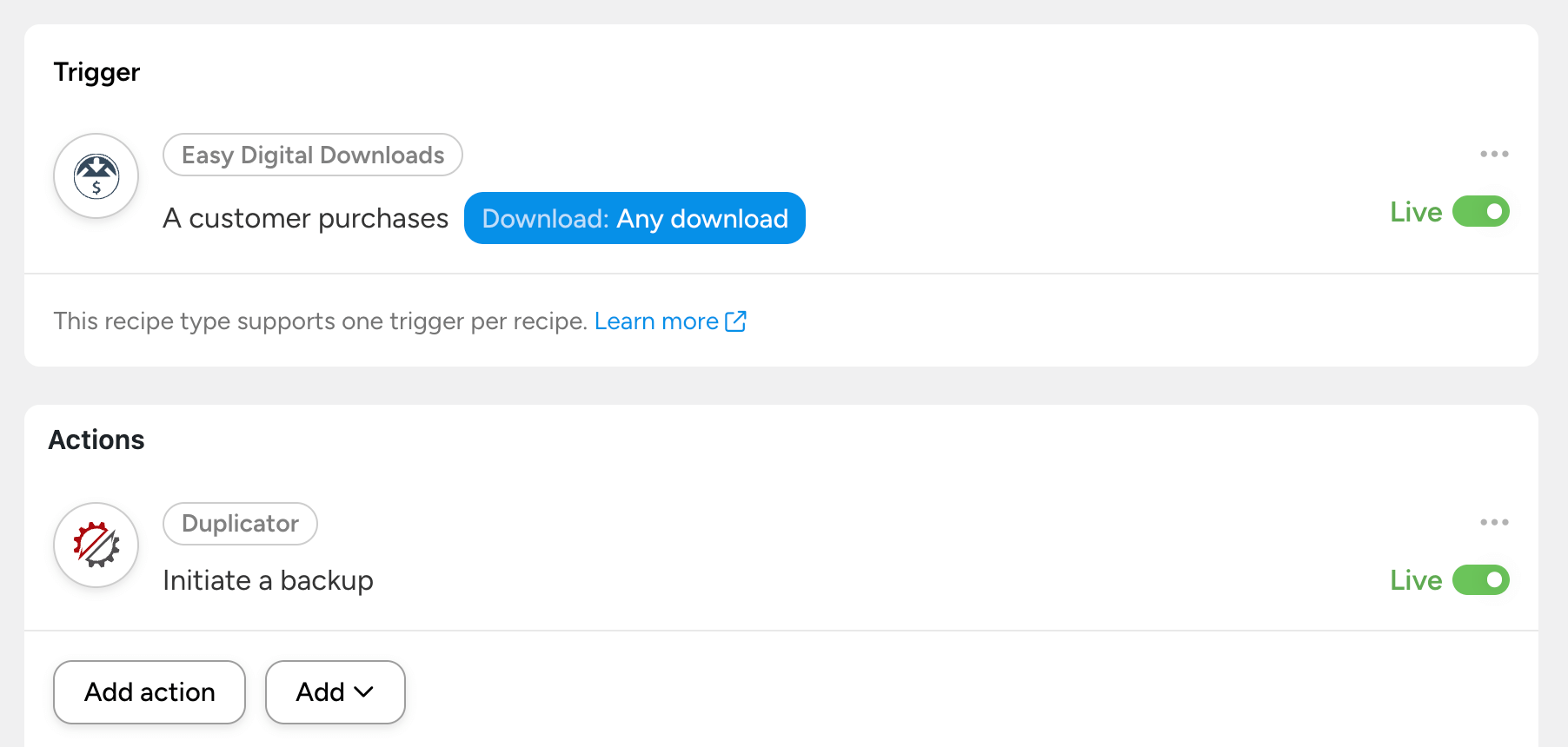The image size is (1568, 747).
Task: Expand the Add dropdown button
Action: coord(335,692)
